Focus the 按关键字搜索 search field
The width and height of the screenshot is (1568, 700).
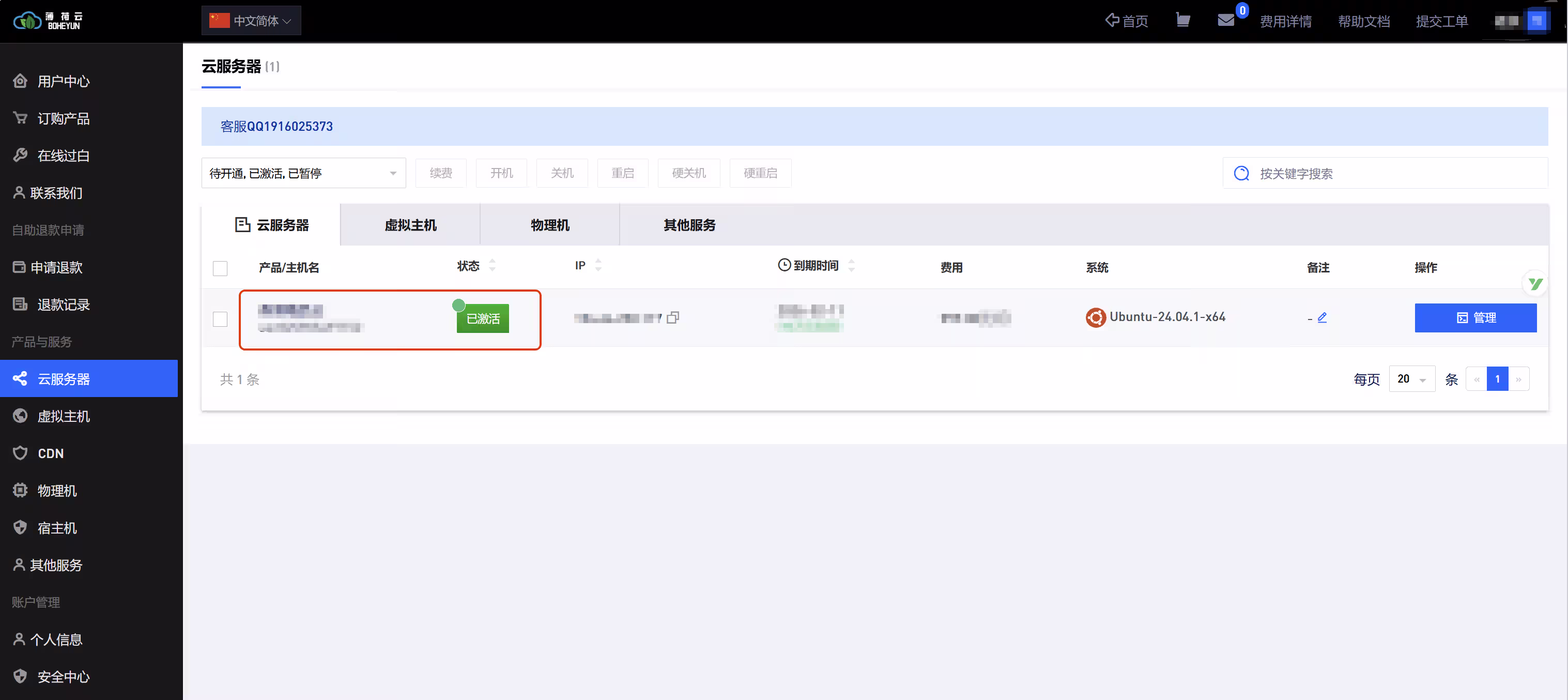[x=1385, y=174]
